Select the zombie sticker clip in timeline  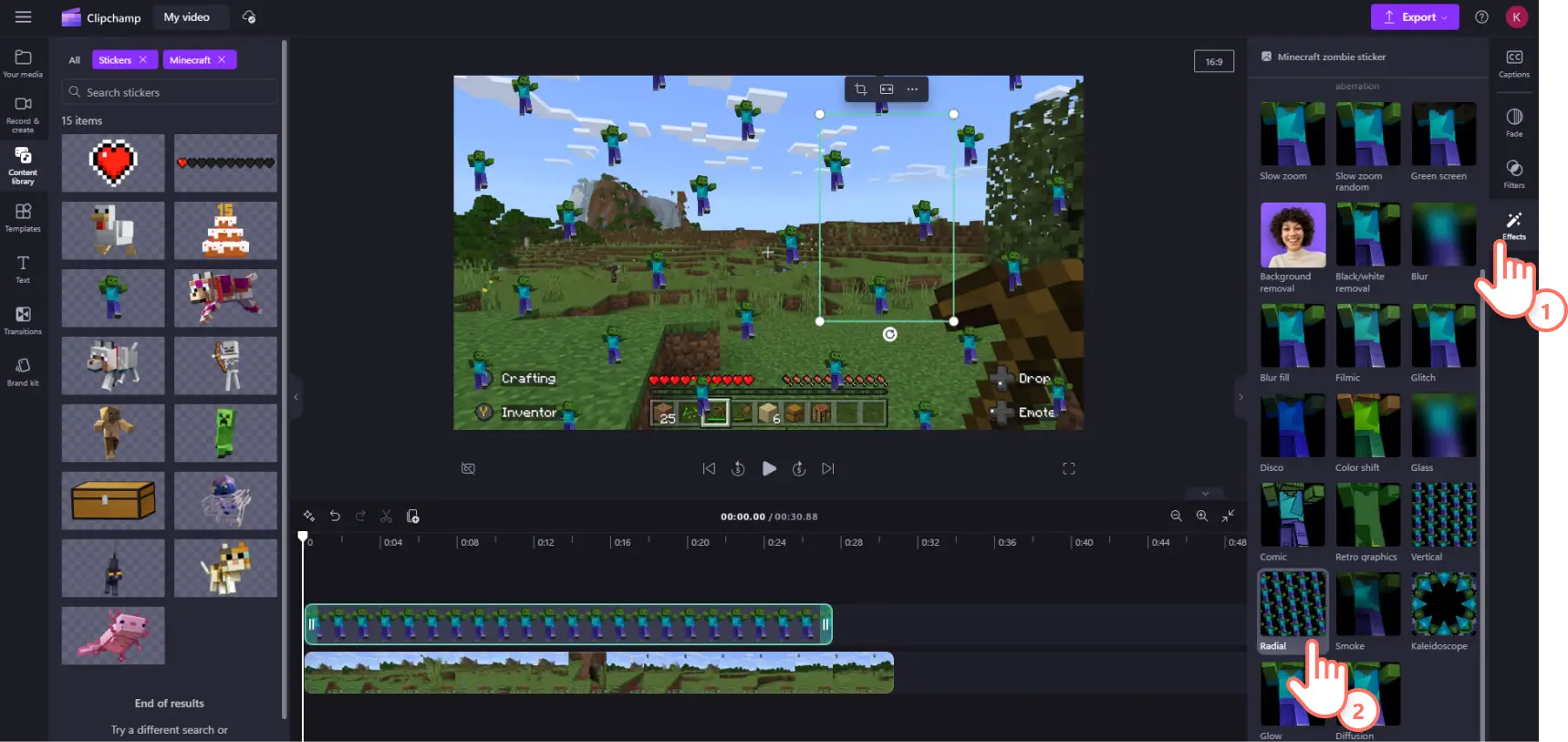(x=568, y=624)
